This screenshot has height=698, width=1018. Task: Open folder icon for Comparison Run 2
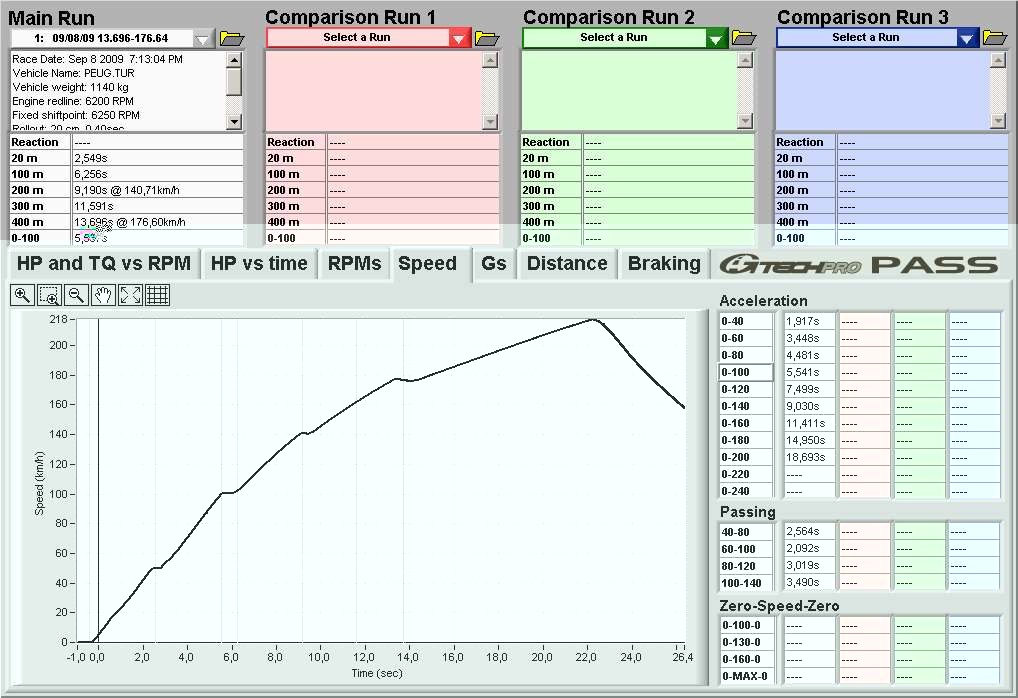click(743, 38)
